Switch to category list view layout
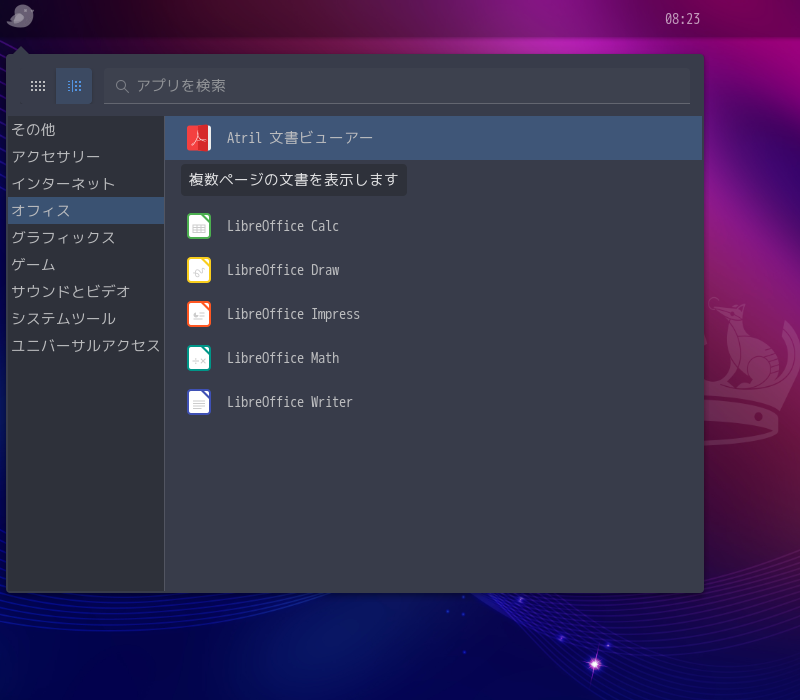The image size is (800, 700). pyautogui.click(x=74, y=86)
